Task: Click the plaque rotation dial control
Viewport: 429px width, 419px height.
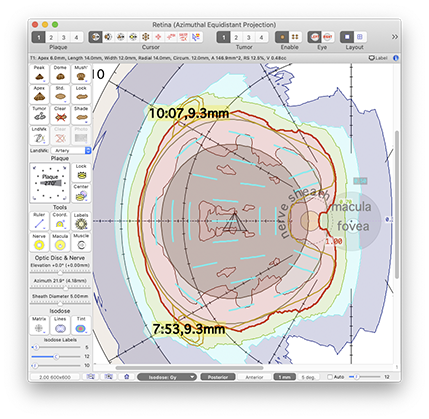Action: 50,183
